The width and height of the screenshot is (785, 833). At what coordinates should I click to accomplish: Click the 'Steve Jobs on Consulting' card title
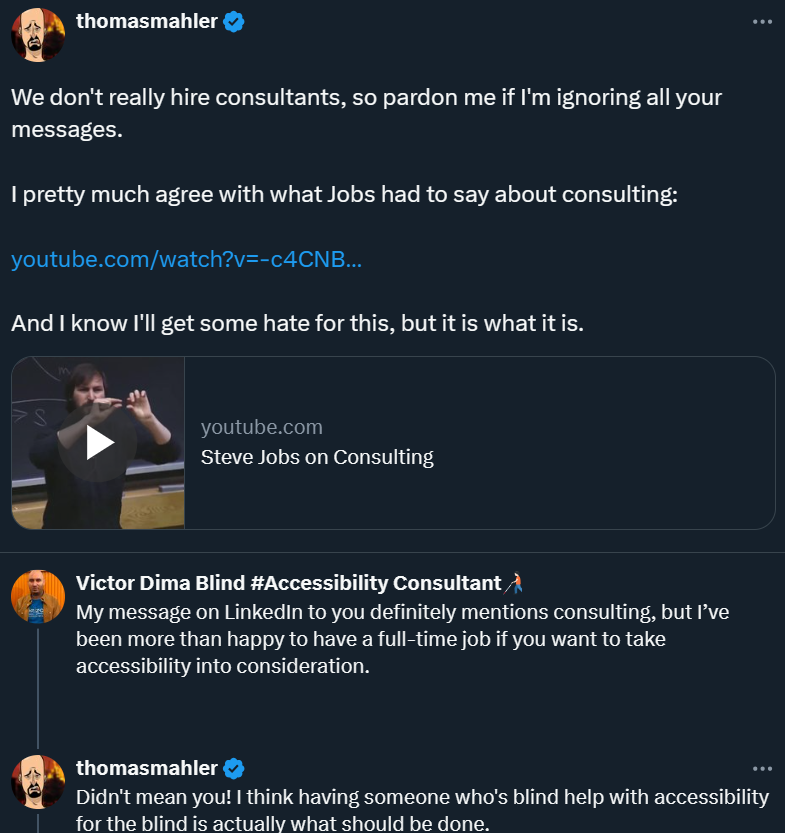click(317, 458)
